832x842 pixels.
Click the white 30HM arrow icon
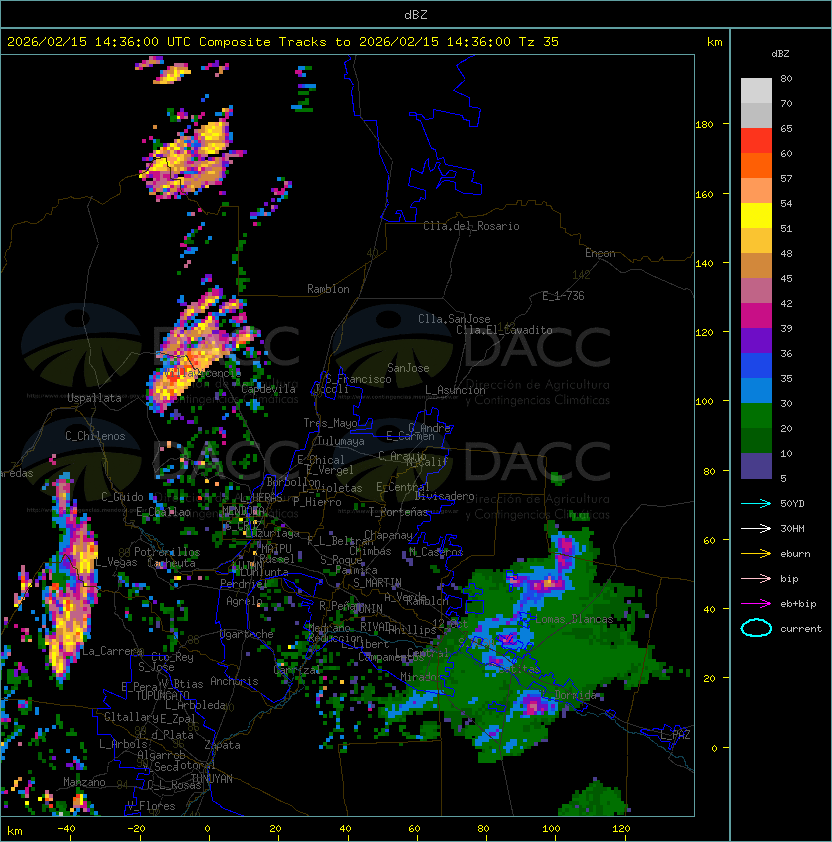(x=756, y=528)
